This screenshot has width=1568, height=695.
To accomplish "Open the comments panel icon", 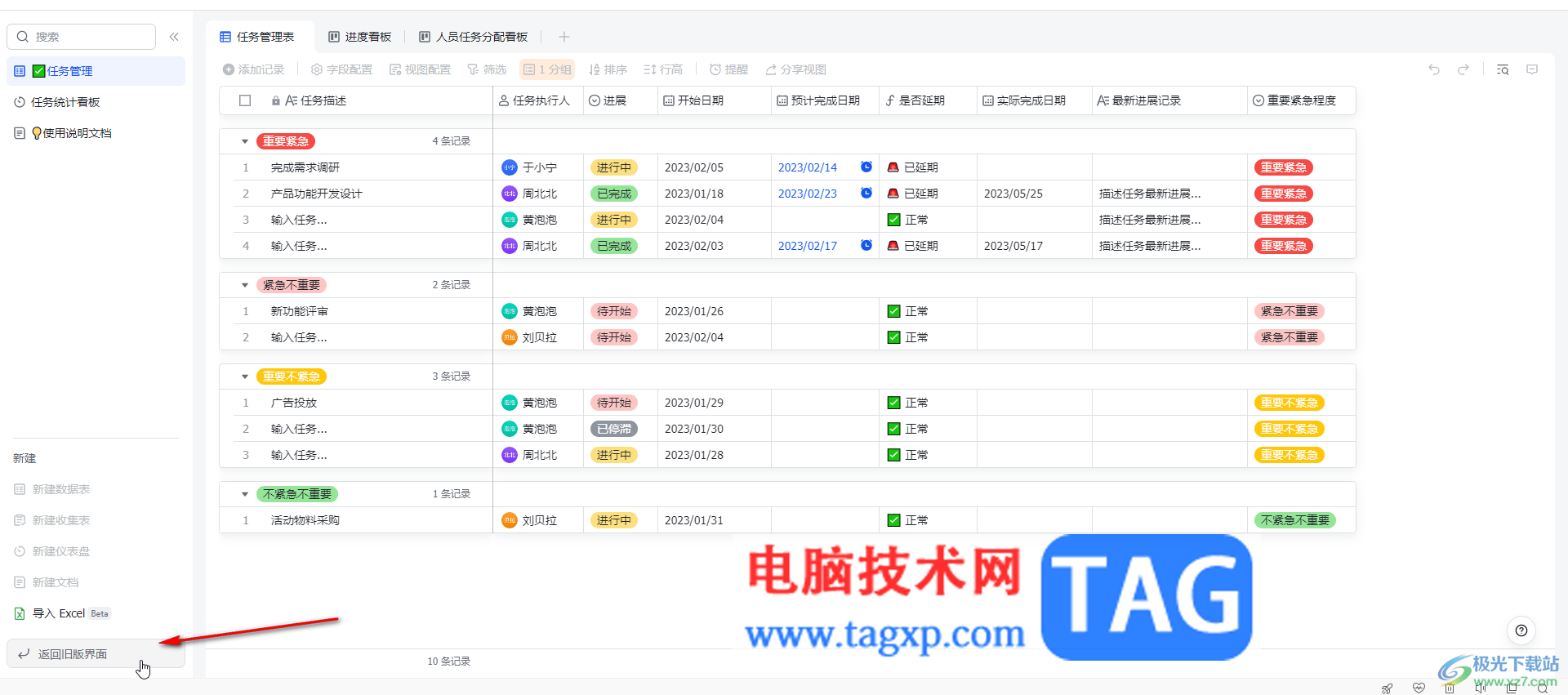I will pos(1532,69).
